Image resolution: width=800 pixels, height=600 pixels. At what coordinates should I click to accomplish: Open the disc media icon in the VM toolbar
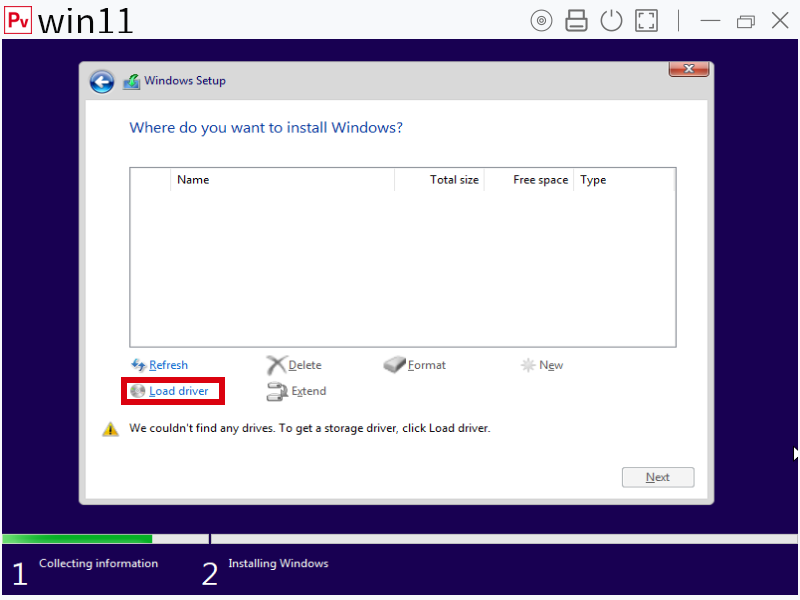[541, 21]
